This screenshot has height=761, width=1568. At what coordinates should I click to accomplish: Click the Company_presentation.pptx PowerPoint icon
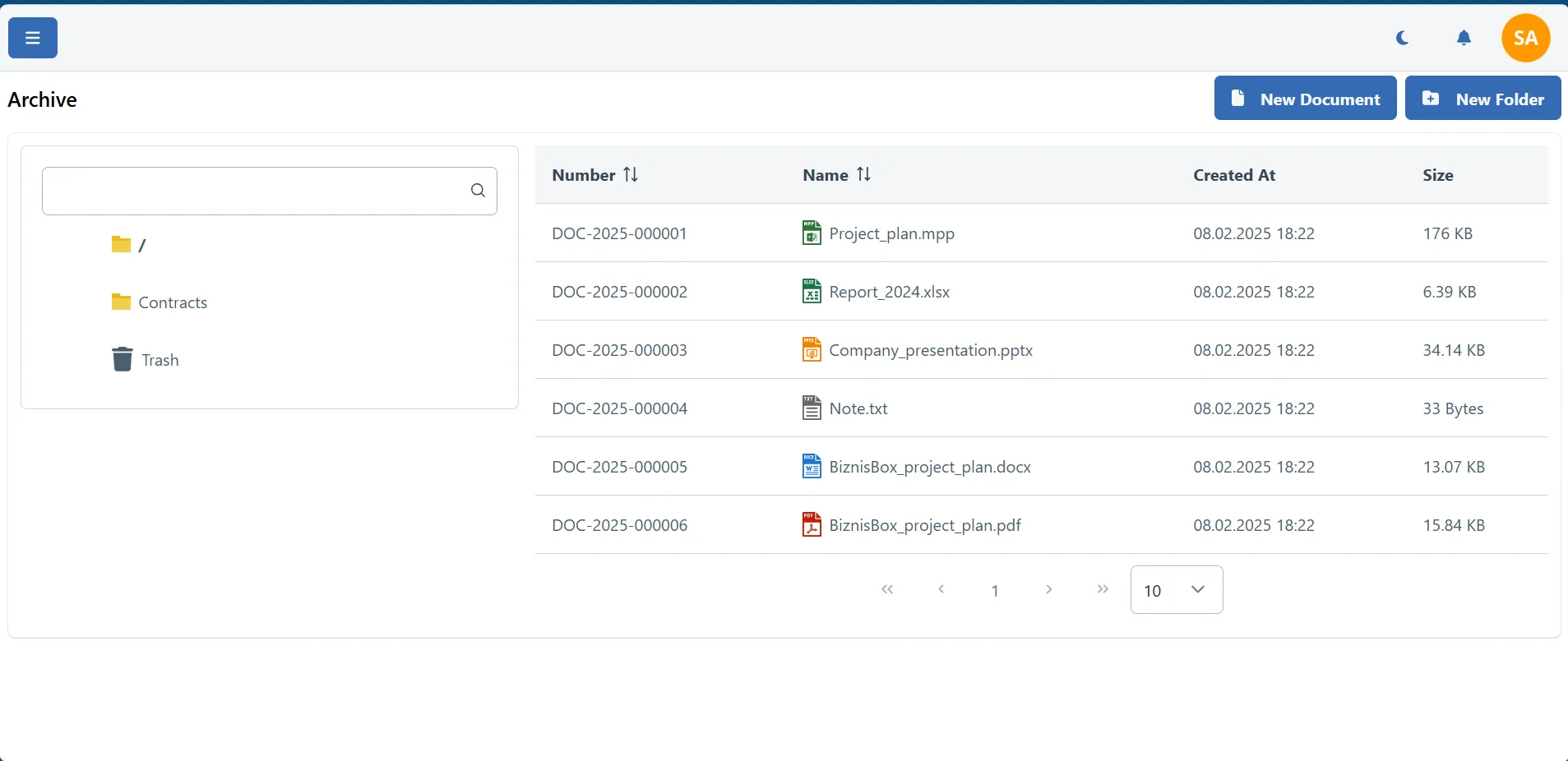[812, 350]
